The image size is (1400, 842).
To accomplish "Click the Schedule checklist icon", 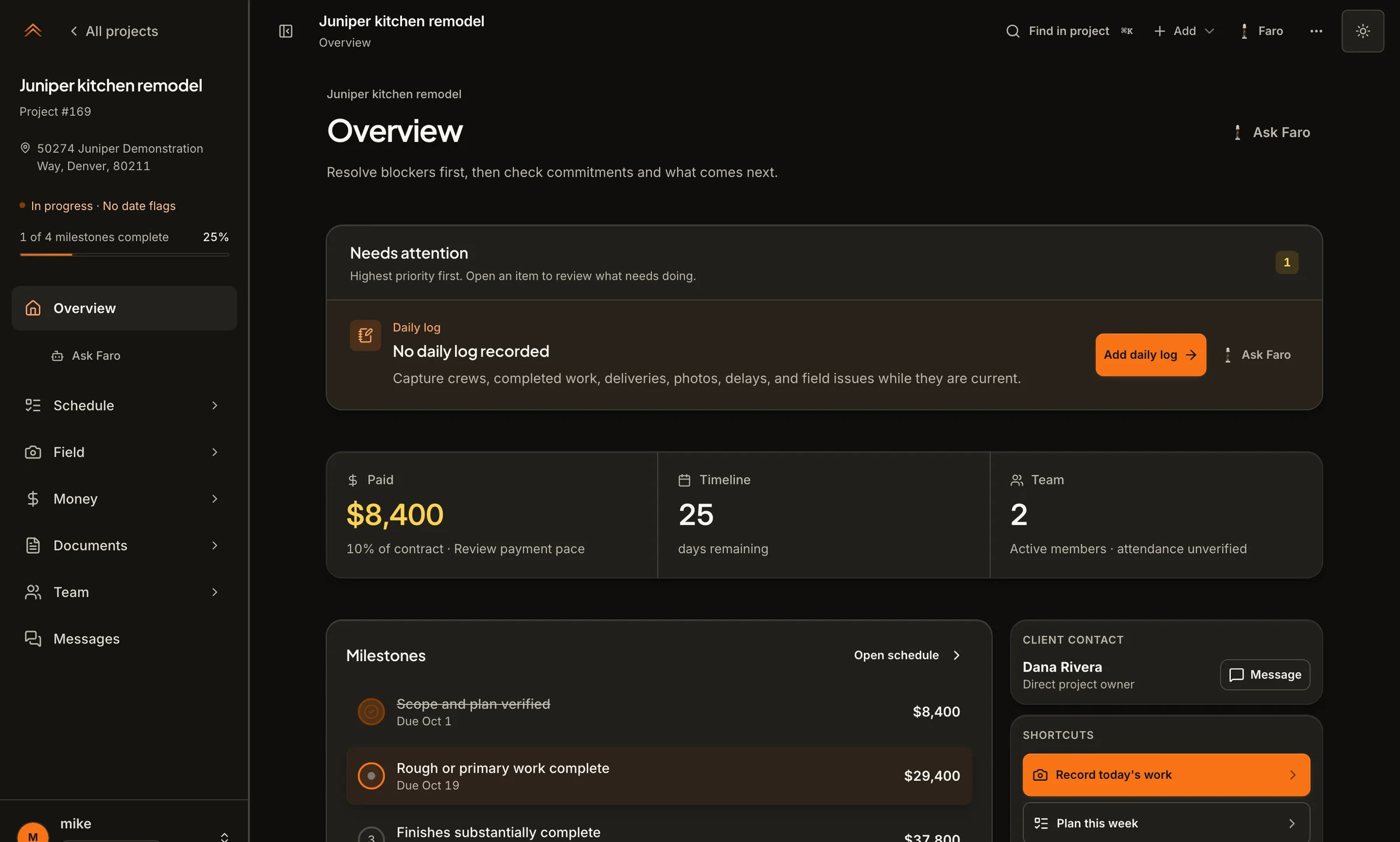I will click(x=33, y=406).
